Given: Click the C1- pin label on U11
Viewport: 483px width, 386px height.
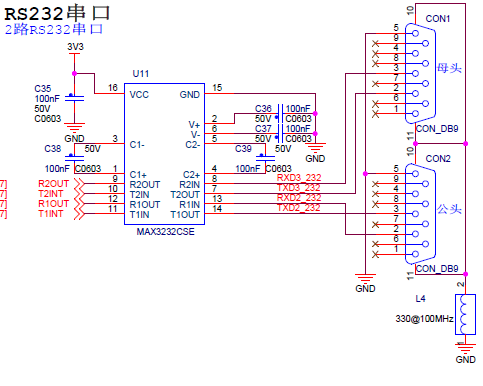Looking at the screenshot, I should click(x=137, y=145).
